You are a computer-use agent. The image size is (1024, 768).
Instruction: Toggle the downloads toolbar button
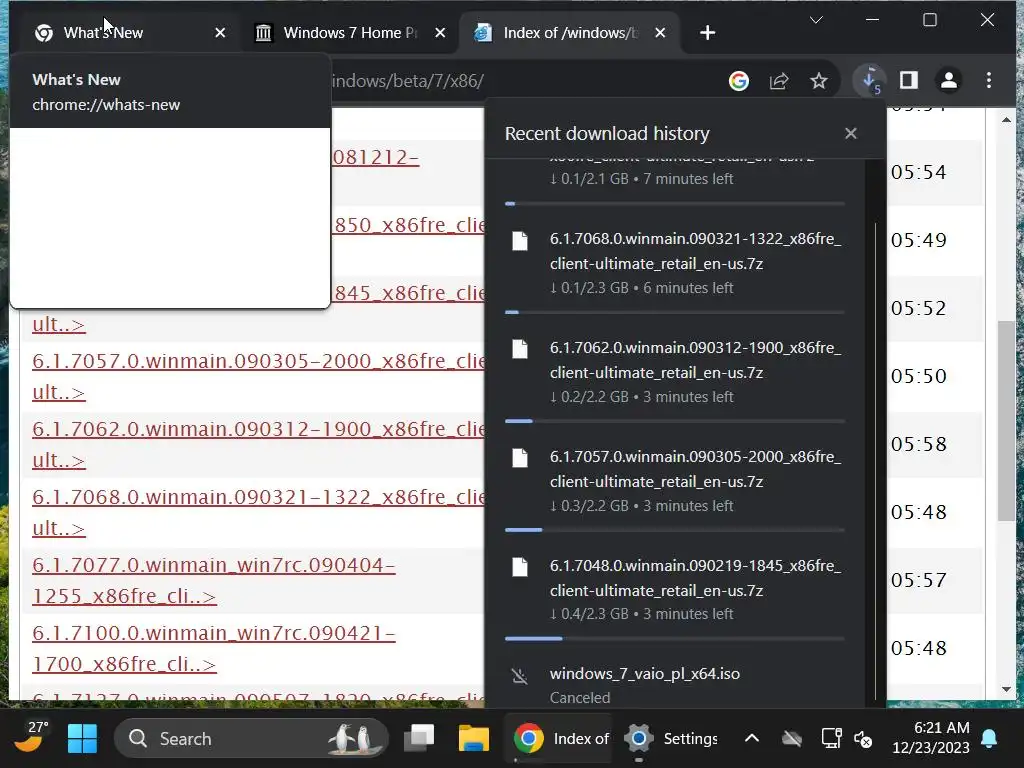[x=871, y=81]
